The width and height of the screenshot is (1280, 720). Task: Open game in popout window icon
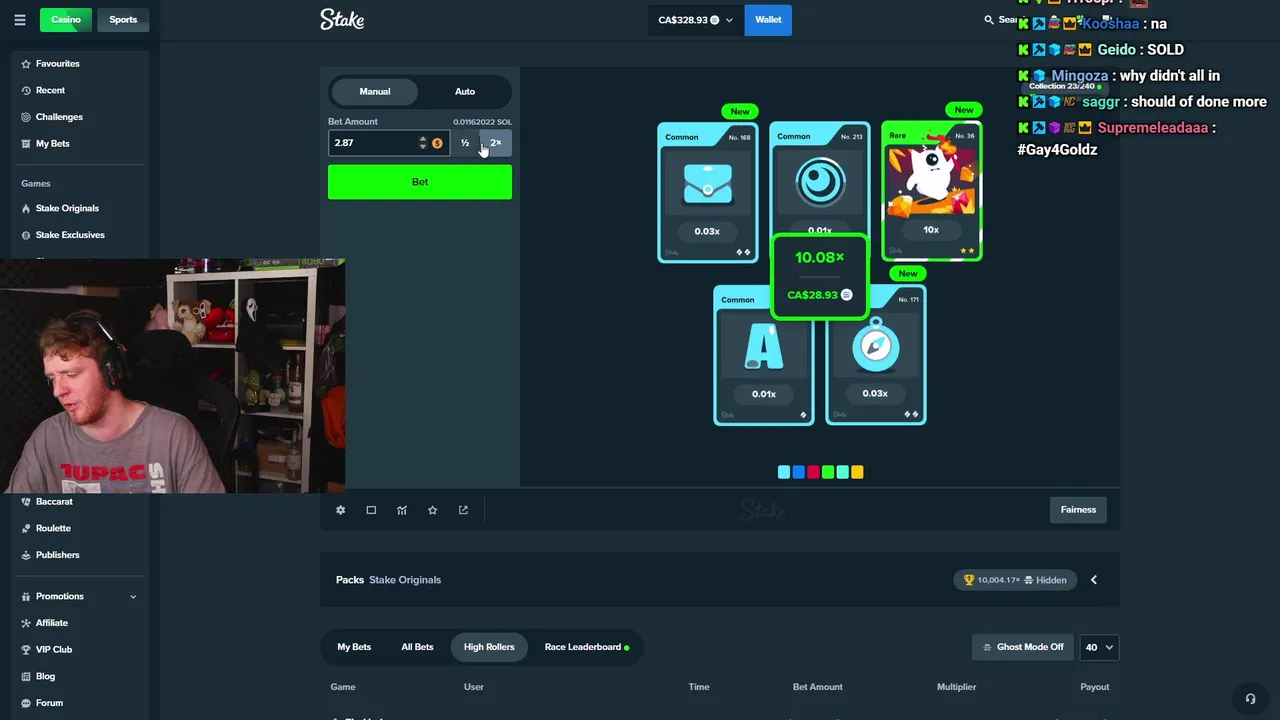pyautogui.click(x=463, y=510)
